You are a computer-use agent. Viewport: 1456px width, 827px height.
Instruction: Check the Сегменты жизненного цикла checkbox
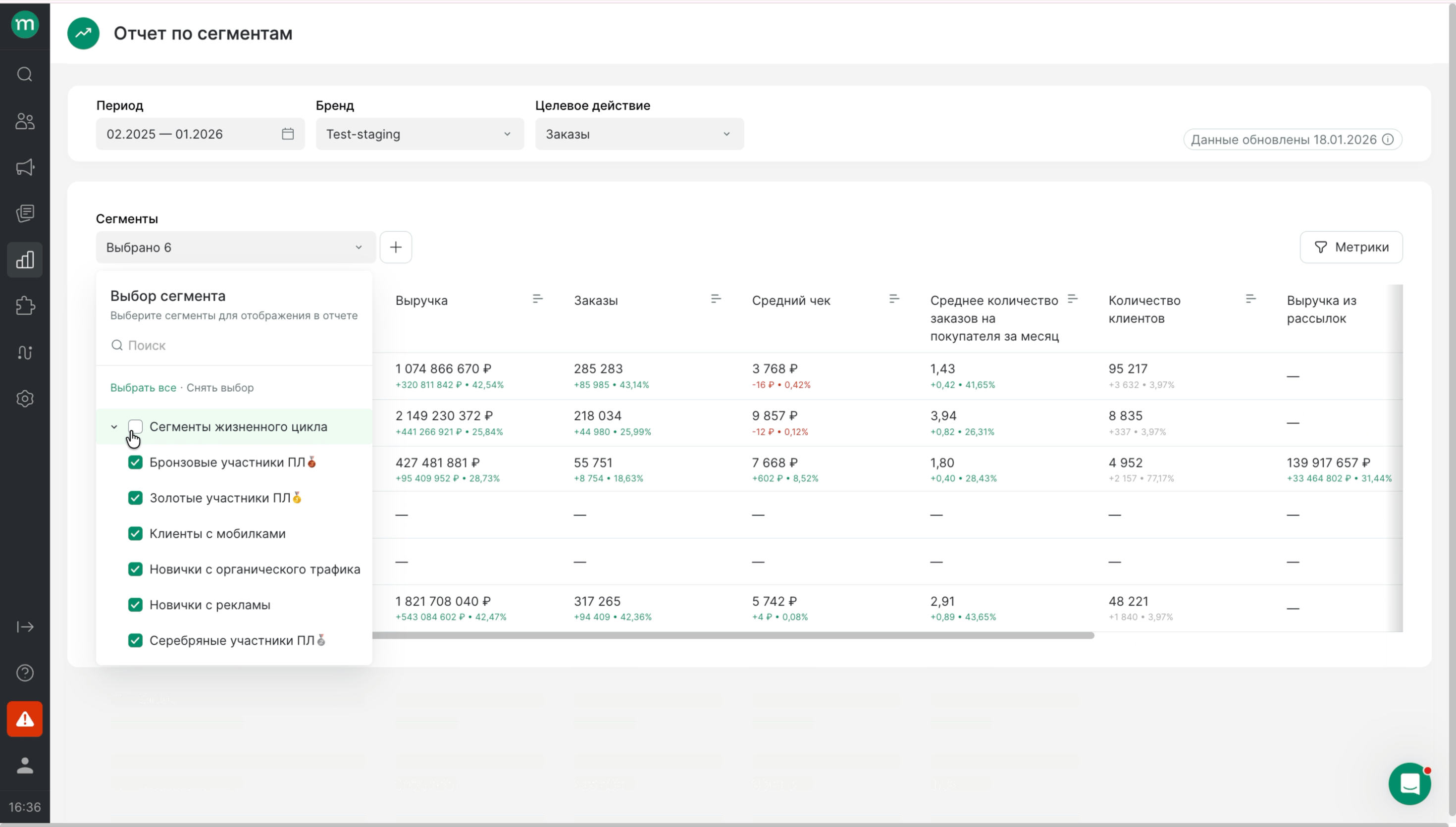[135, 426]
